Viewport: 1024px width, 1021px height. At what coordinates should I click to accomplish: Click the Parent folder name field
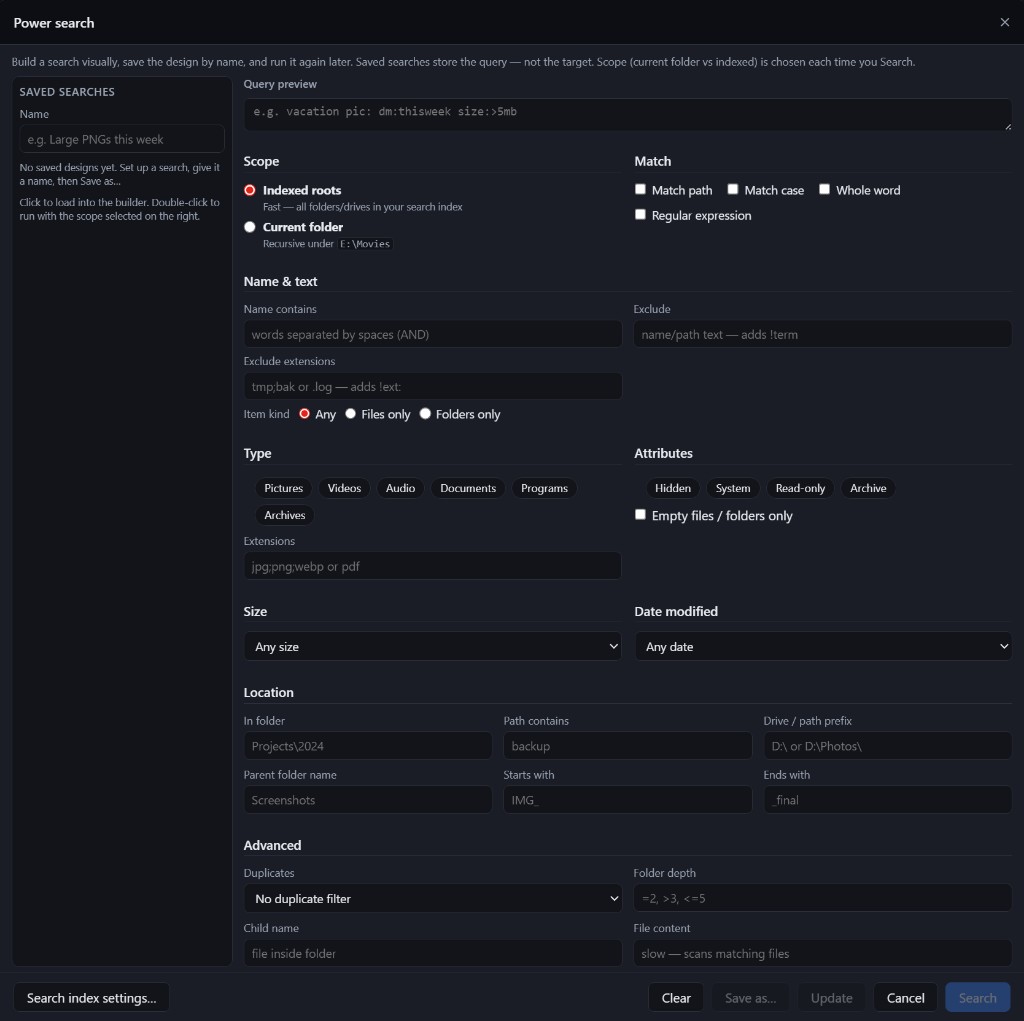[x=368, y=800]
